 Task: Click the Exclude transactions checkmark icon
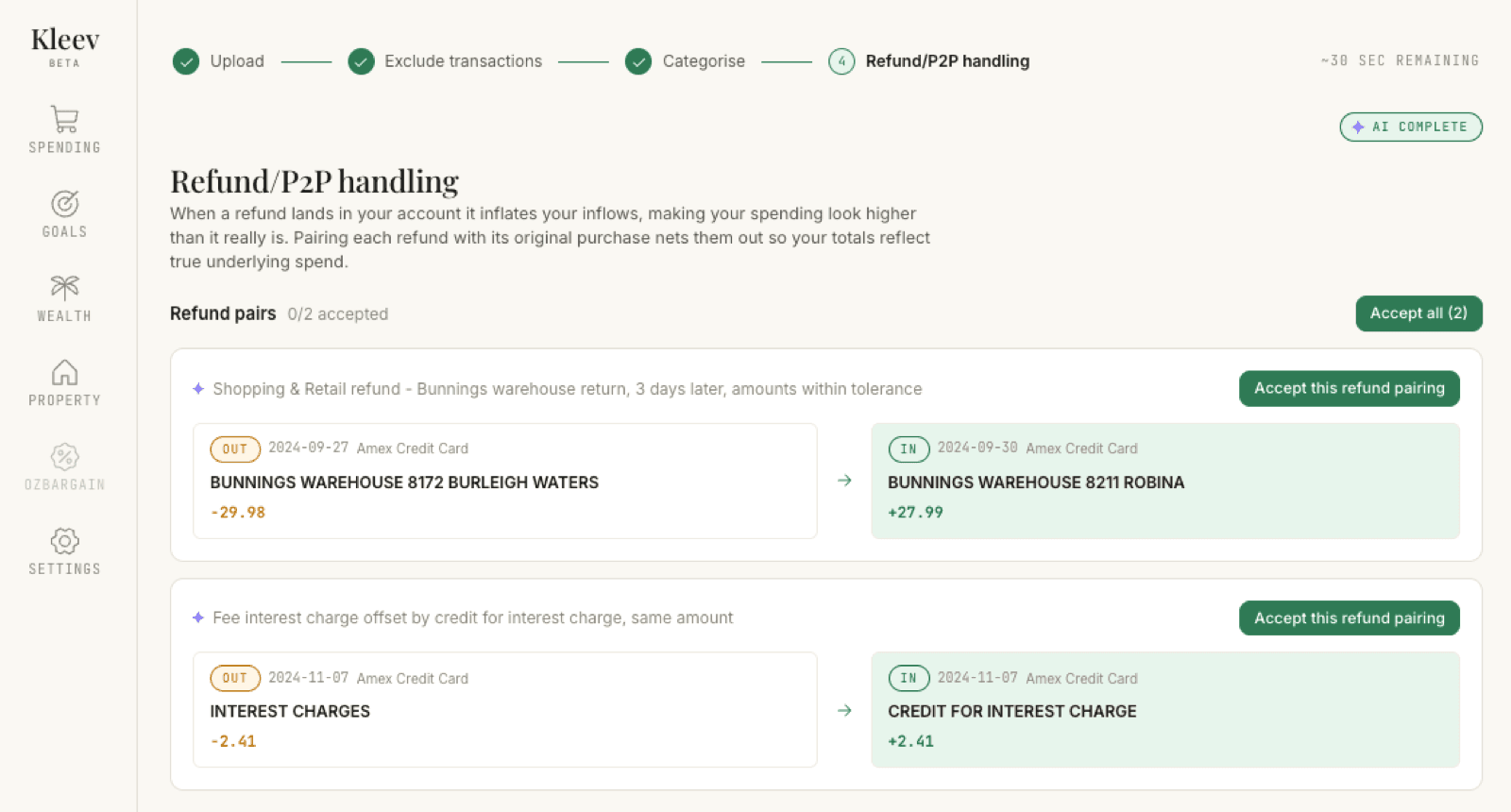pos(361,61)
